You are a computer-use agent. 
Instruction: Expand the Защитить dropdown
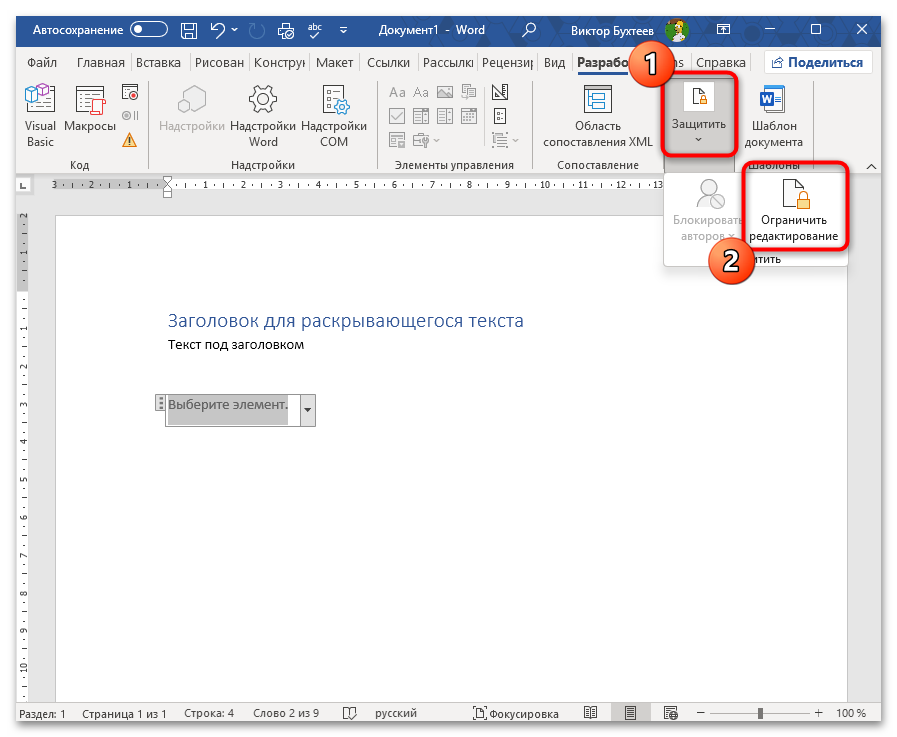coord(698,116)
